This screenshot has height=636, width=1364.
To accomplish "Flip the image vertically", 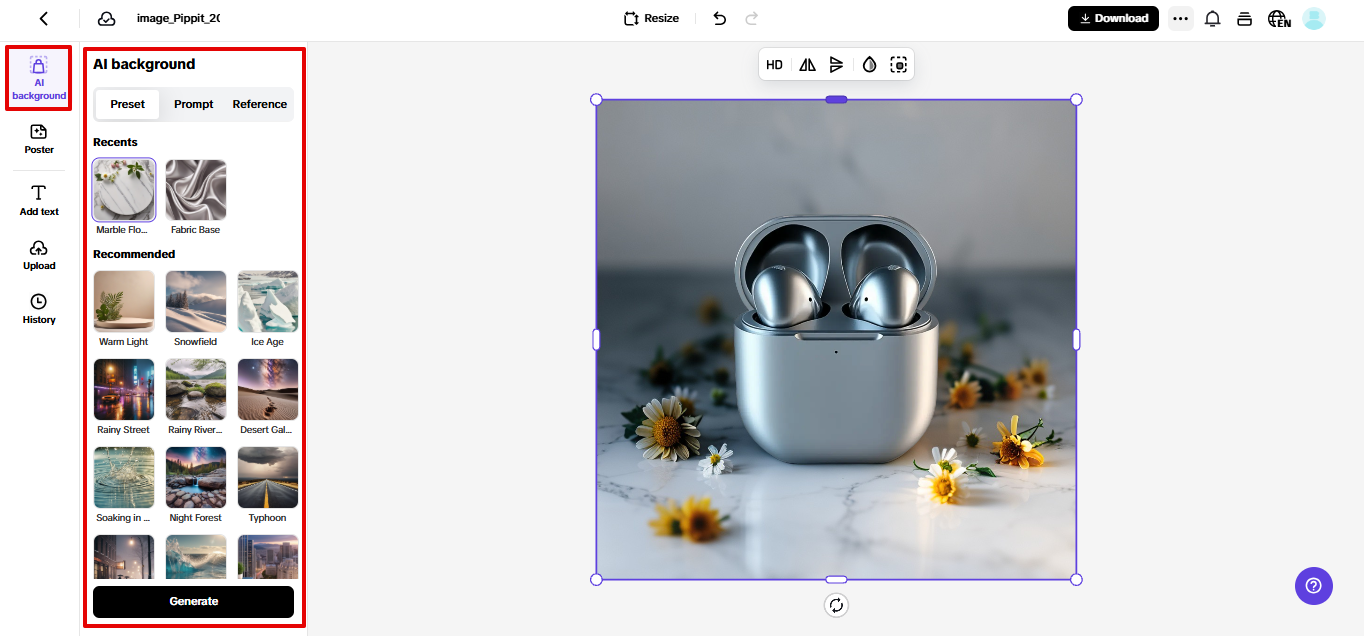I will tap(837, 64).
